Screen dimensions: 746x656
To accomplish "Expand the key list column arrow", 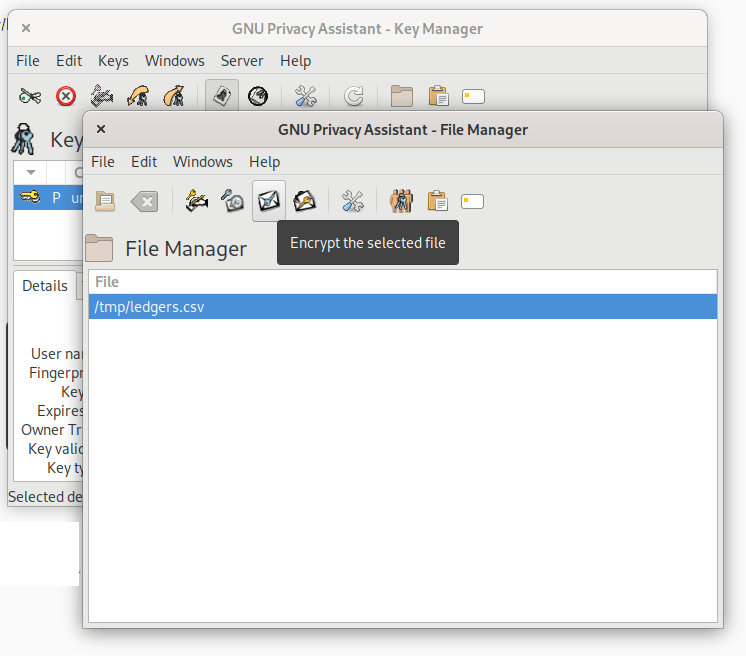I will click(31, 172).
